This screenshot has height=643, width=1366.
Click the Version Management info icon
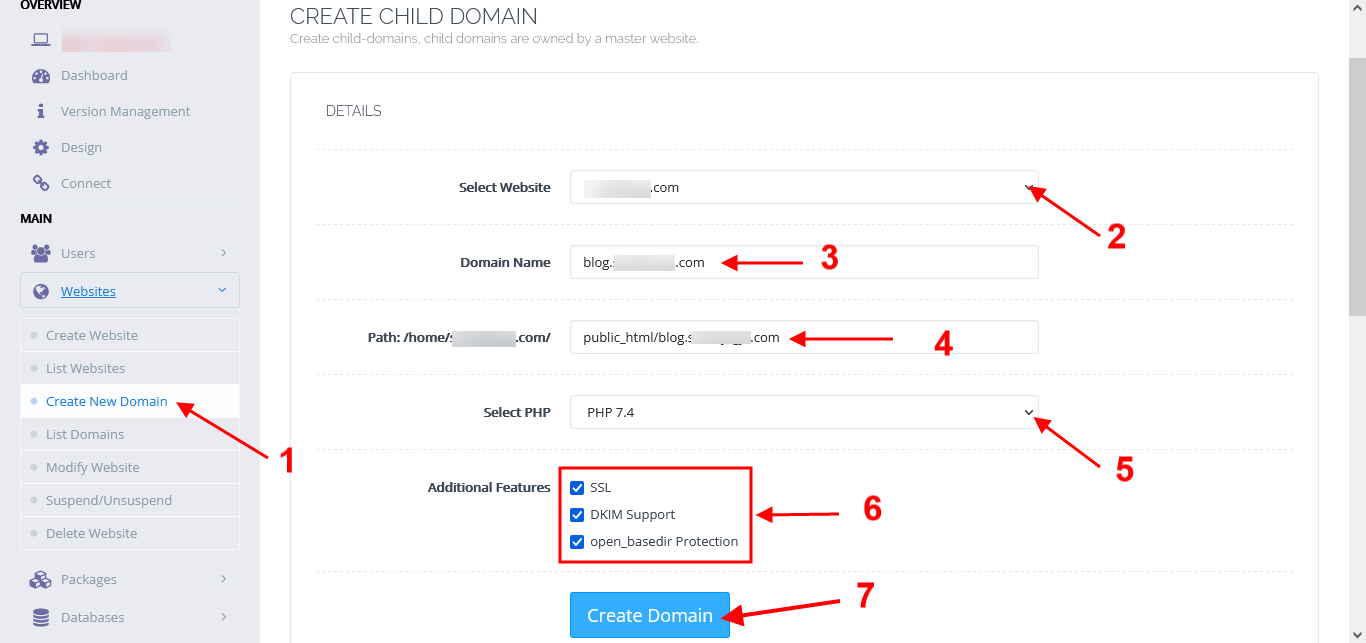(x=41, y=111)
